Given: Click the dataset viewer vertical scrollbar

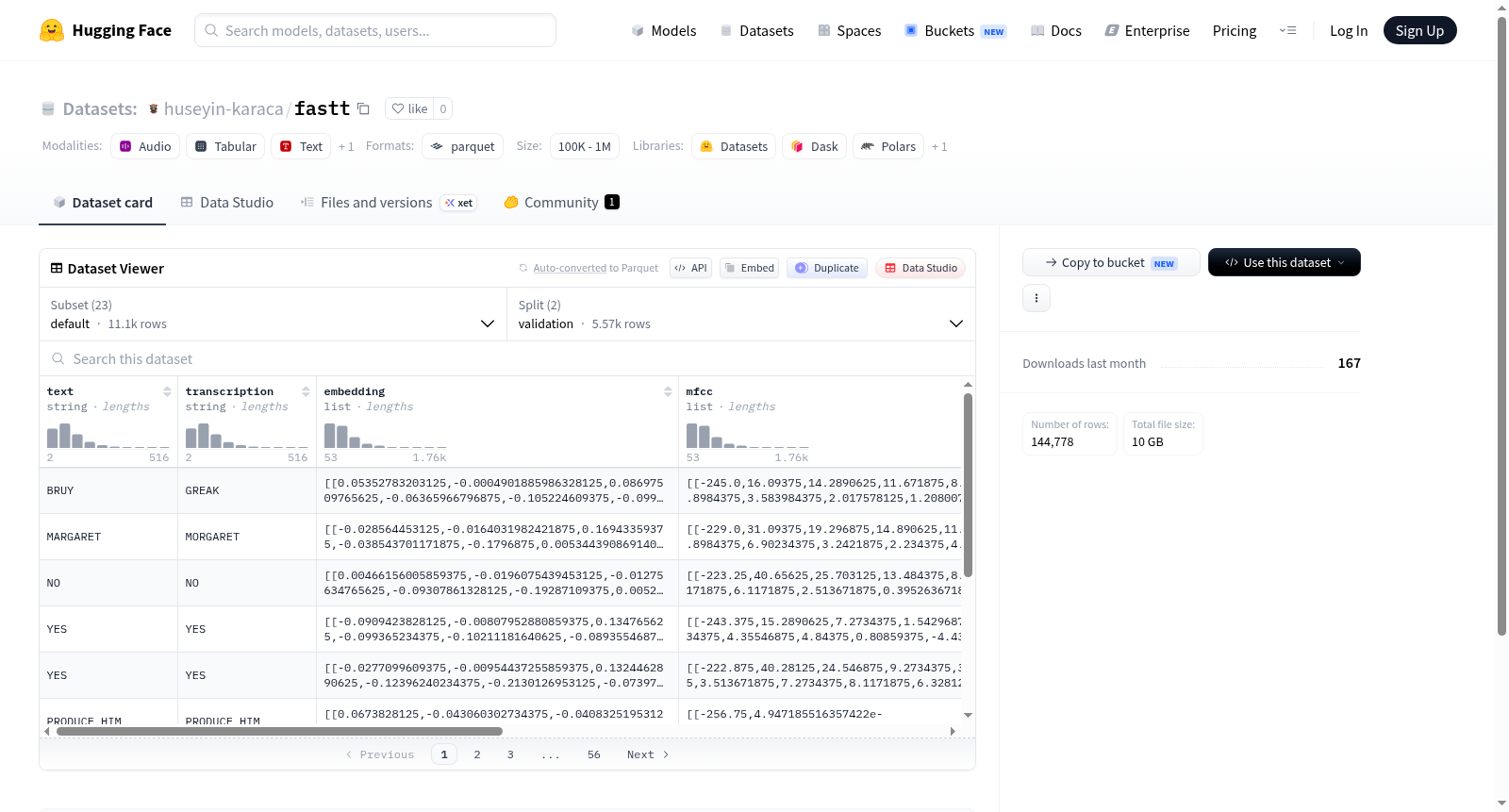Looking at the screenshot, I should [968, 485].
